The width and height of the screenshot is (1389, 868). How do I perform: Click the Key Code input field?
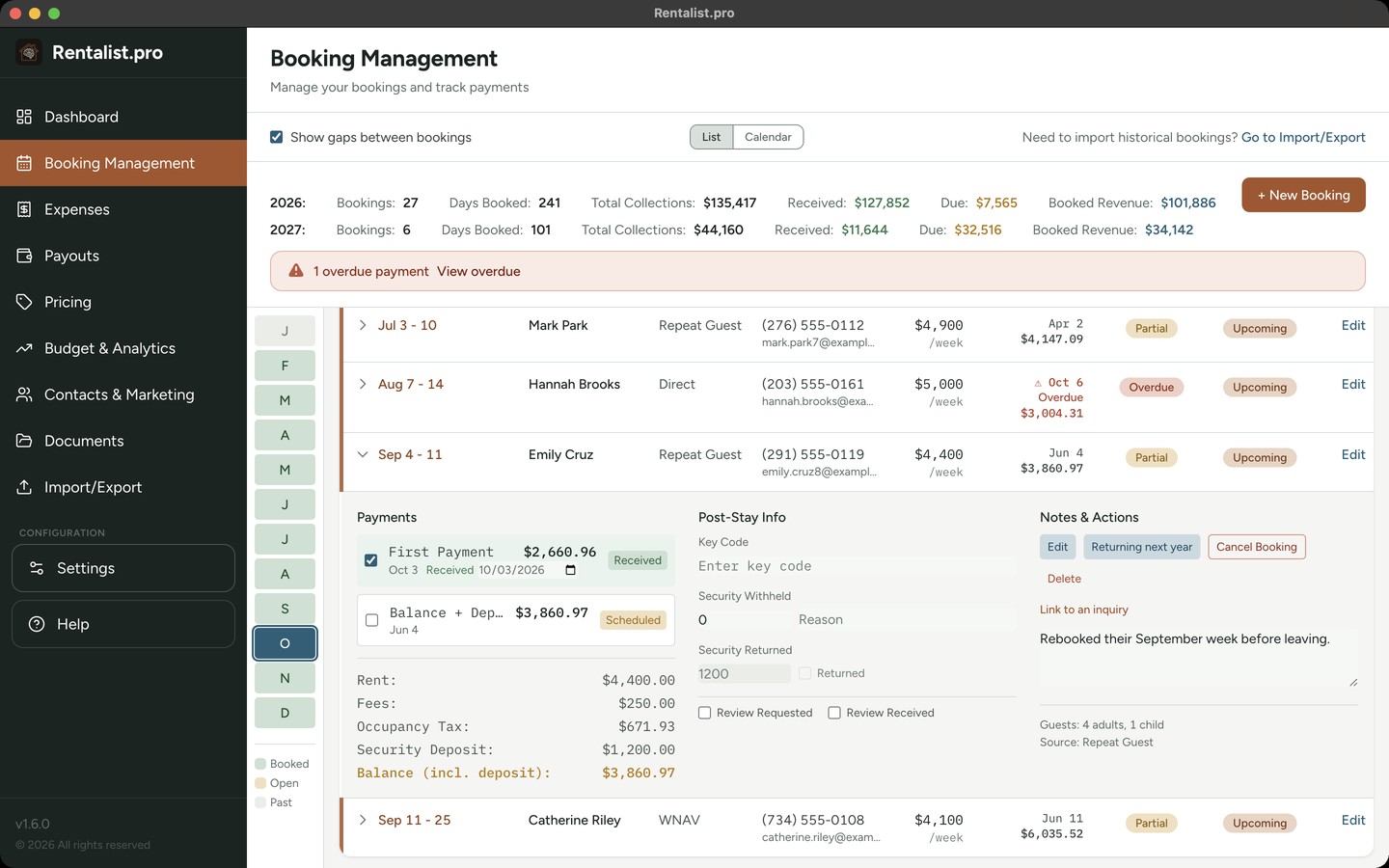[857, 566]
